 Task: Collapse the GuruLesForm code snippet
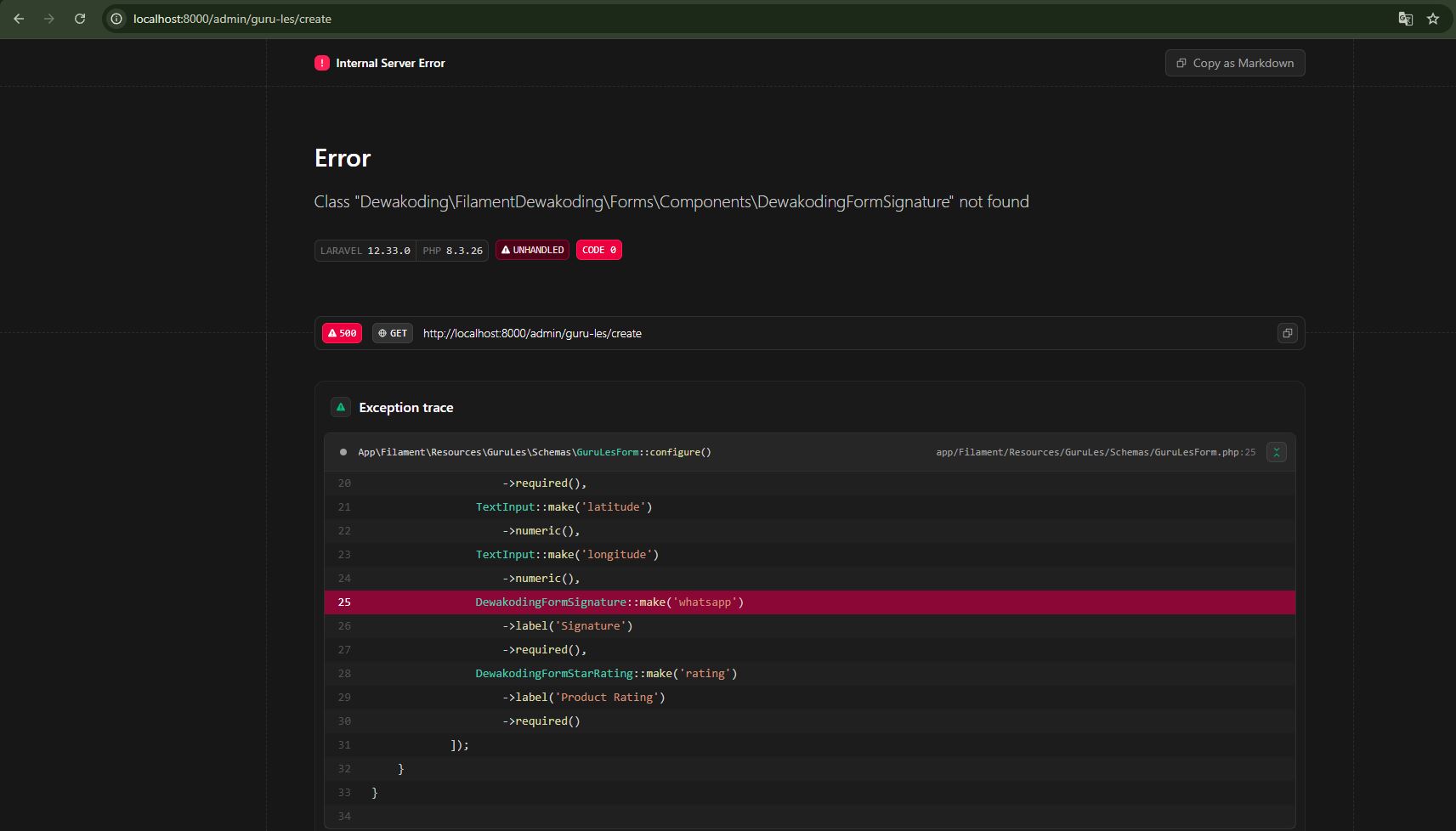click(1278, 452)
